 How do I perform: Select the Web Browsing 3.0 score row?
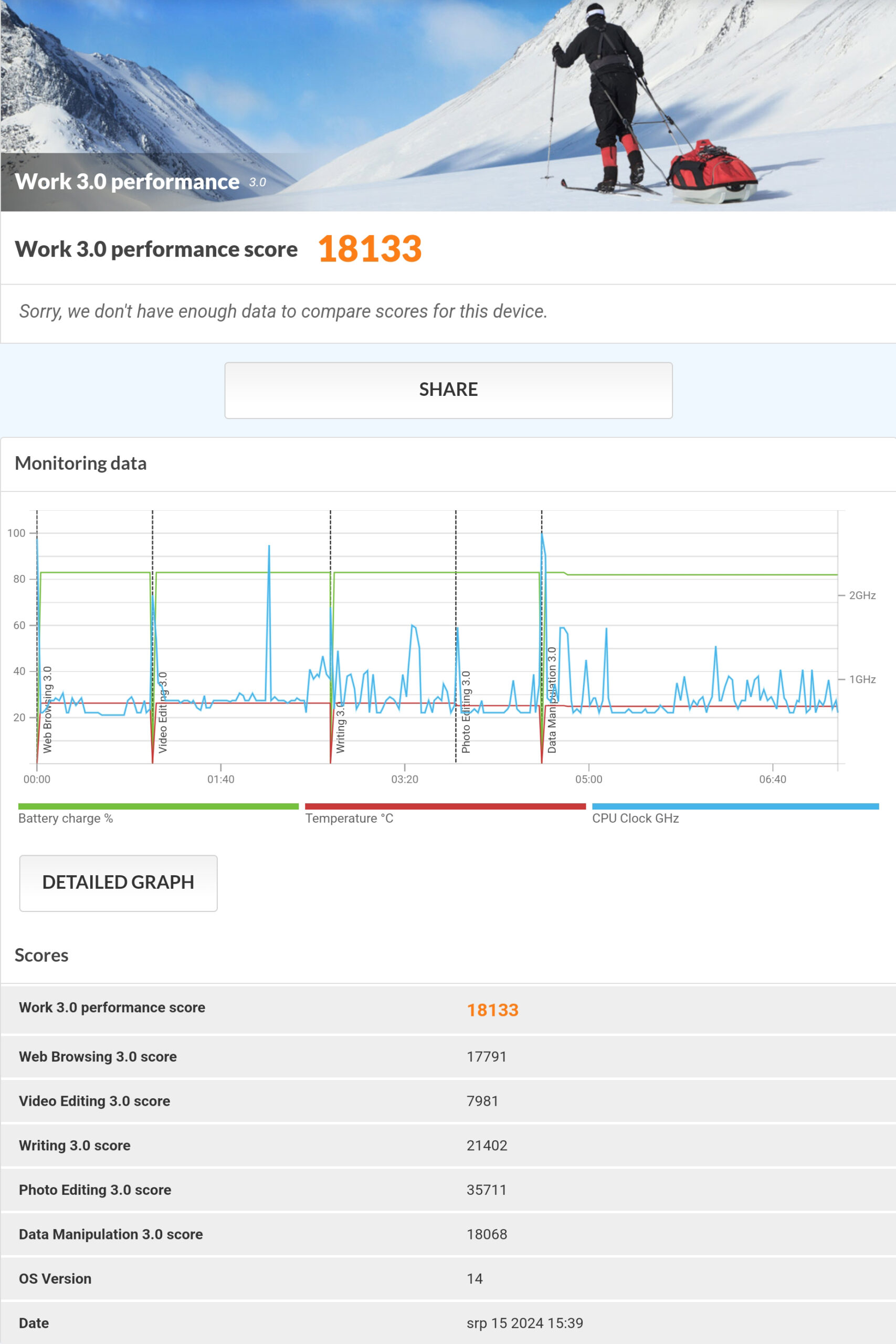(448, 1057)
